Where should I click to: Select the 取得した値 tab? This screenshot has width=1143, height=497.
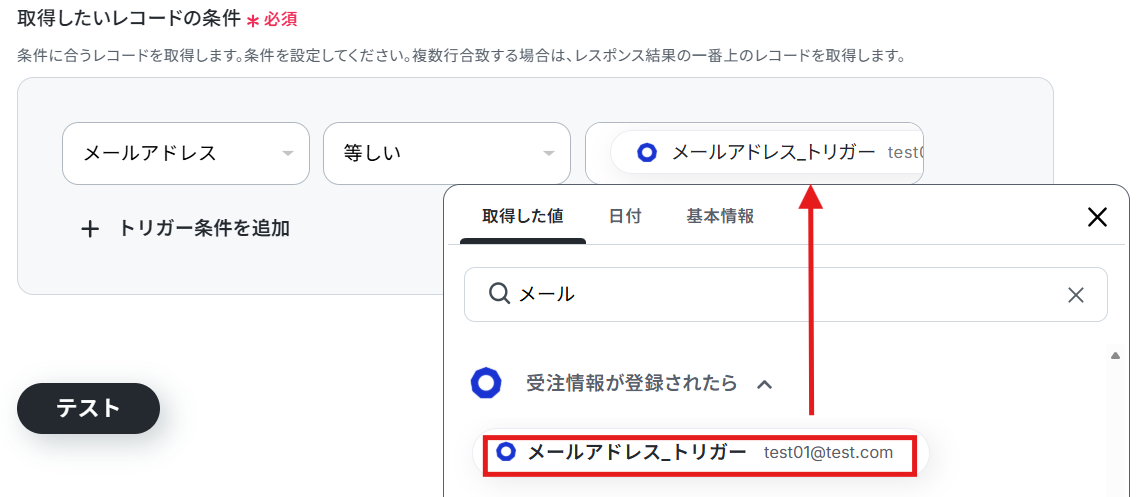523,216
